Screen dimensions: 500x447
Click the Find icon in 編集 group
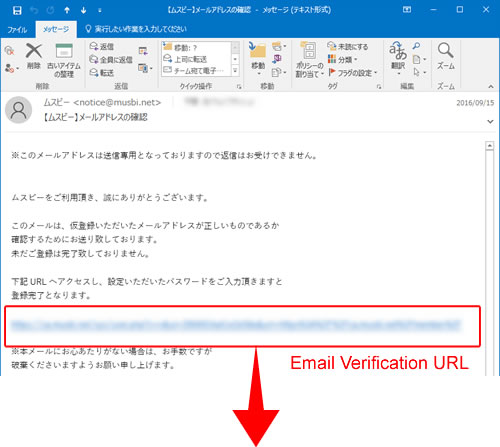pyautogui.click(x=416, y=46)
